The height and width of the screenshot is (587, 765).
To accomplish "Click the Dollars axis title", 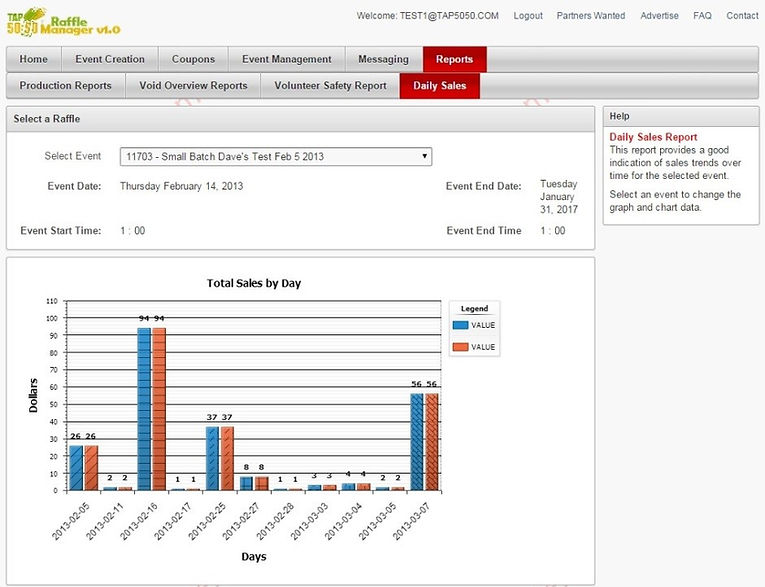I will [x=33, y=396].
